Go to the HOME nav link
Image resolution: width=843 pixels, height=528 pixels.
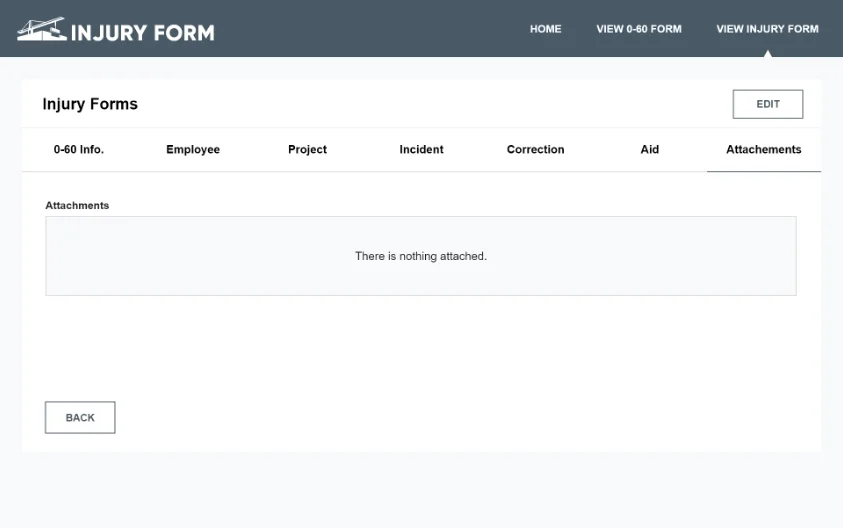click(x=545, y=29)
